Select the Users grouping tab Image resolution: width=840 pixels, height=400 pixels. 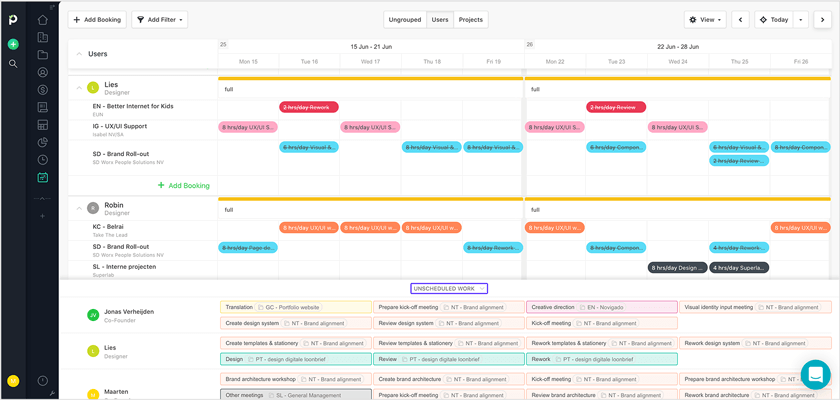[440, 20]
